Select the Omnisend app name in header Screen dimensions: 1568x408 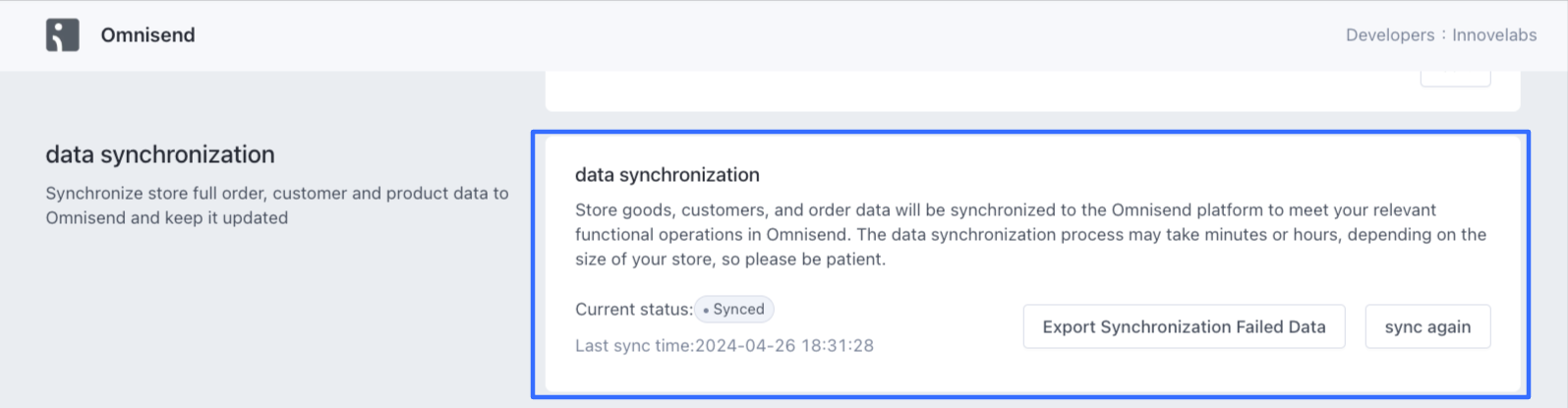pos(147,35)
